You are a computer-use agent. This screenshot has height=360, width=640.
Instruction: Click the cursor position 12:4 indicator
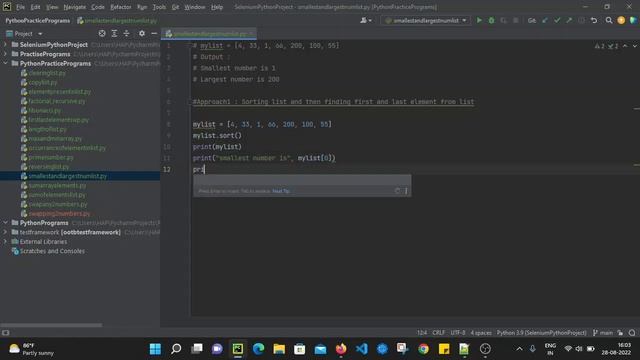tap(422, 333)
